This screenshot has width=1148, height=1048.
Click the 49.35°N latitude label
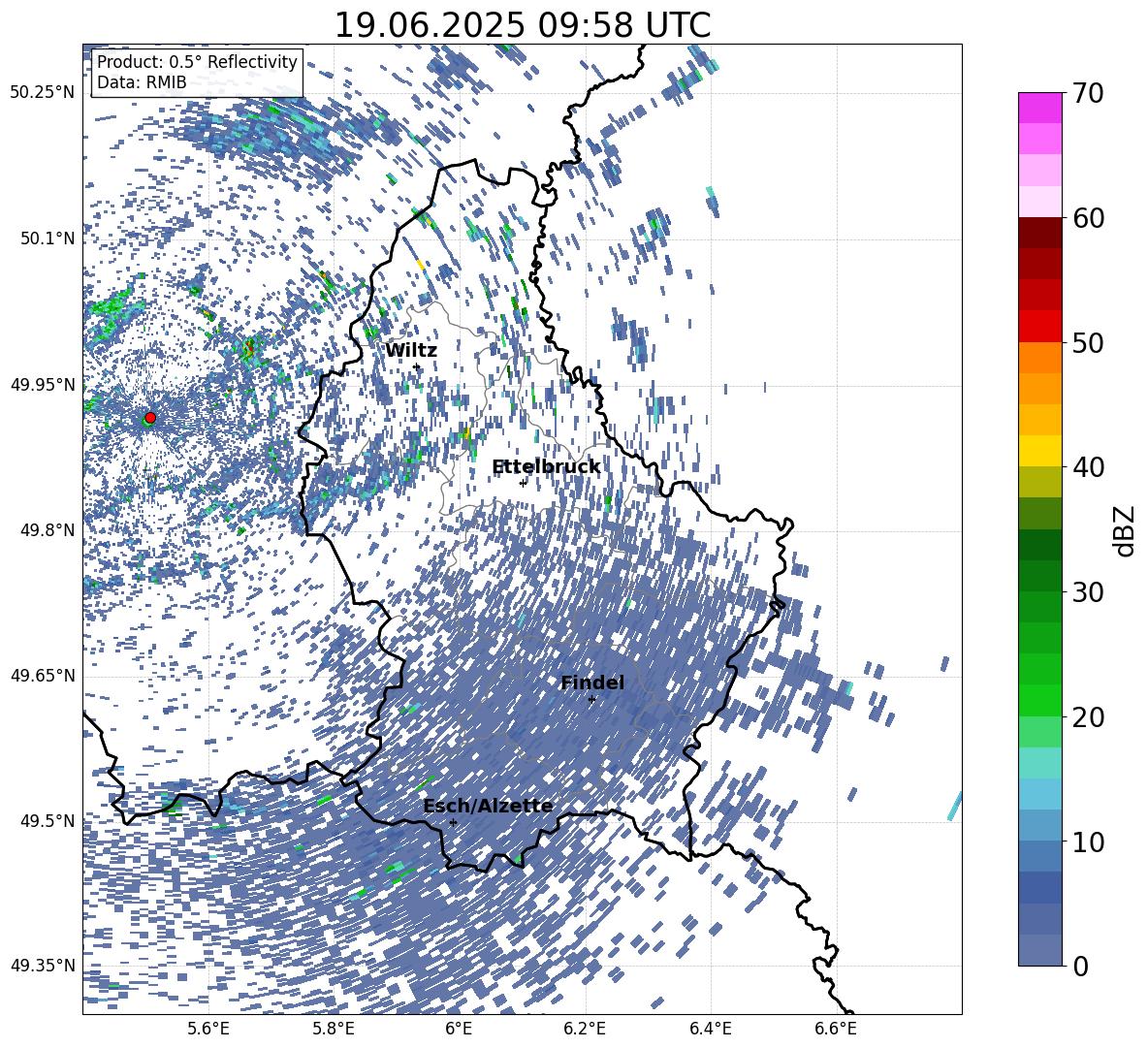click(x=42, y=966)
